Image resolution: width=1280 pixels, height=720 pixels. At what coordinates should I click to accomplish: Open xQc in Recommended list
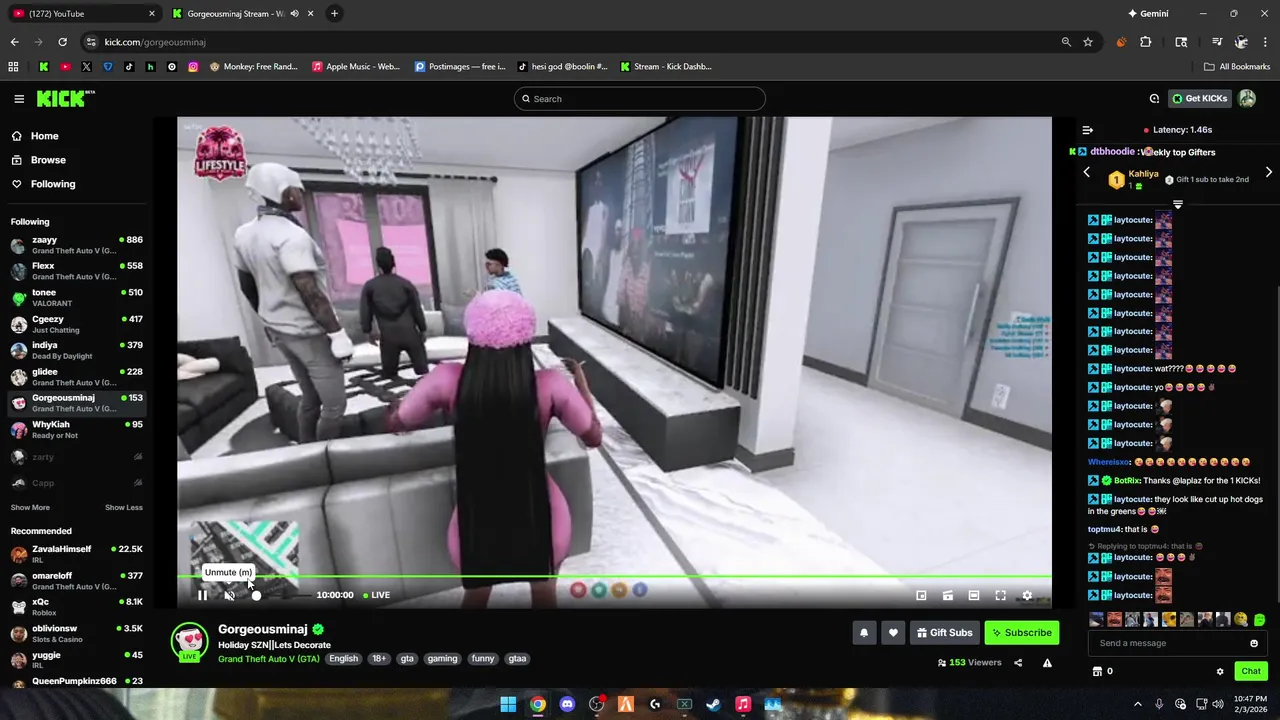pyautogui.click(x=77, y=606)
